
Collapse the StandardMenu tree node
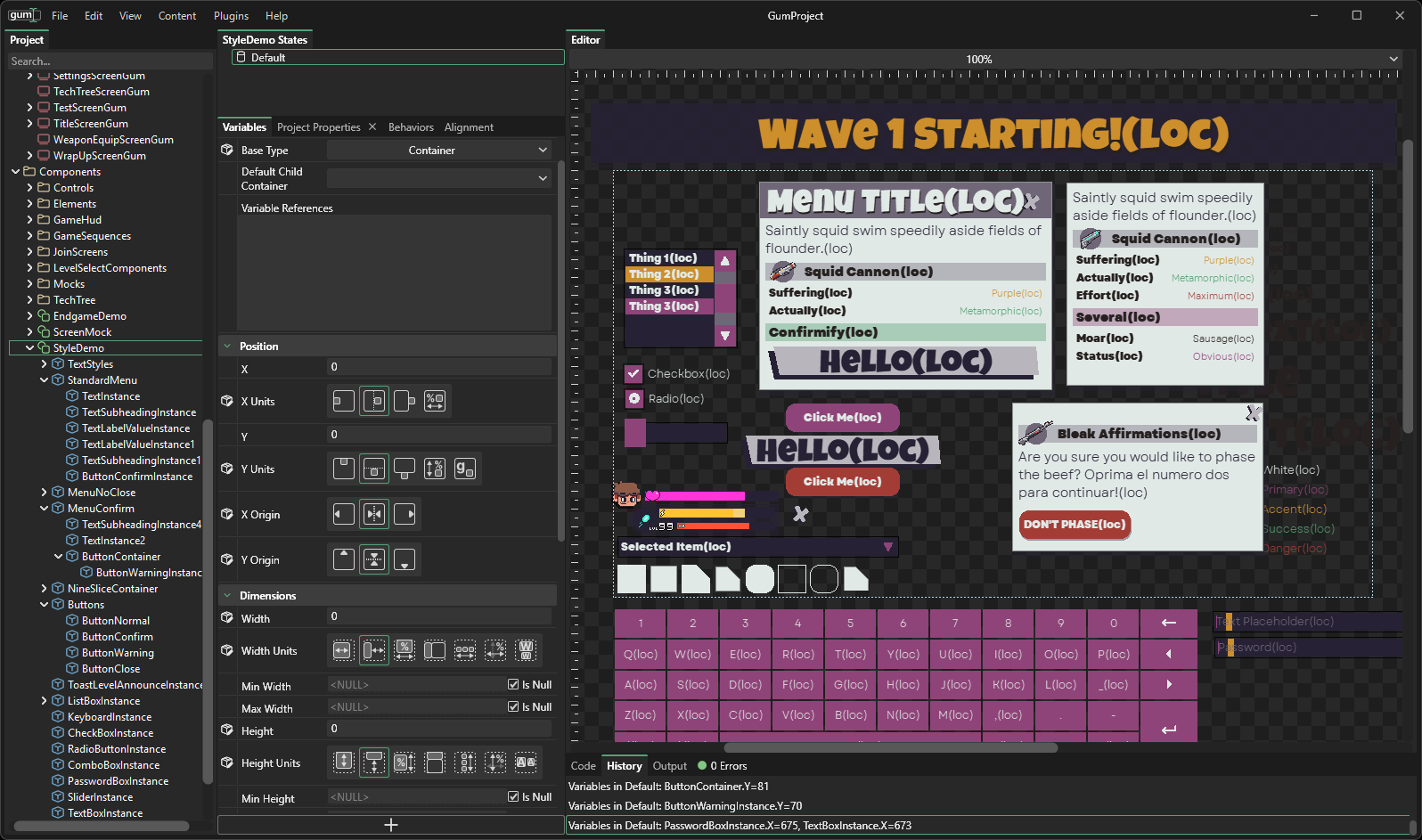pos(45,380)
